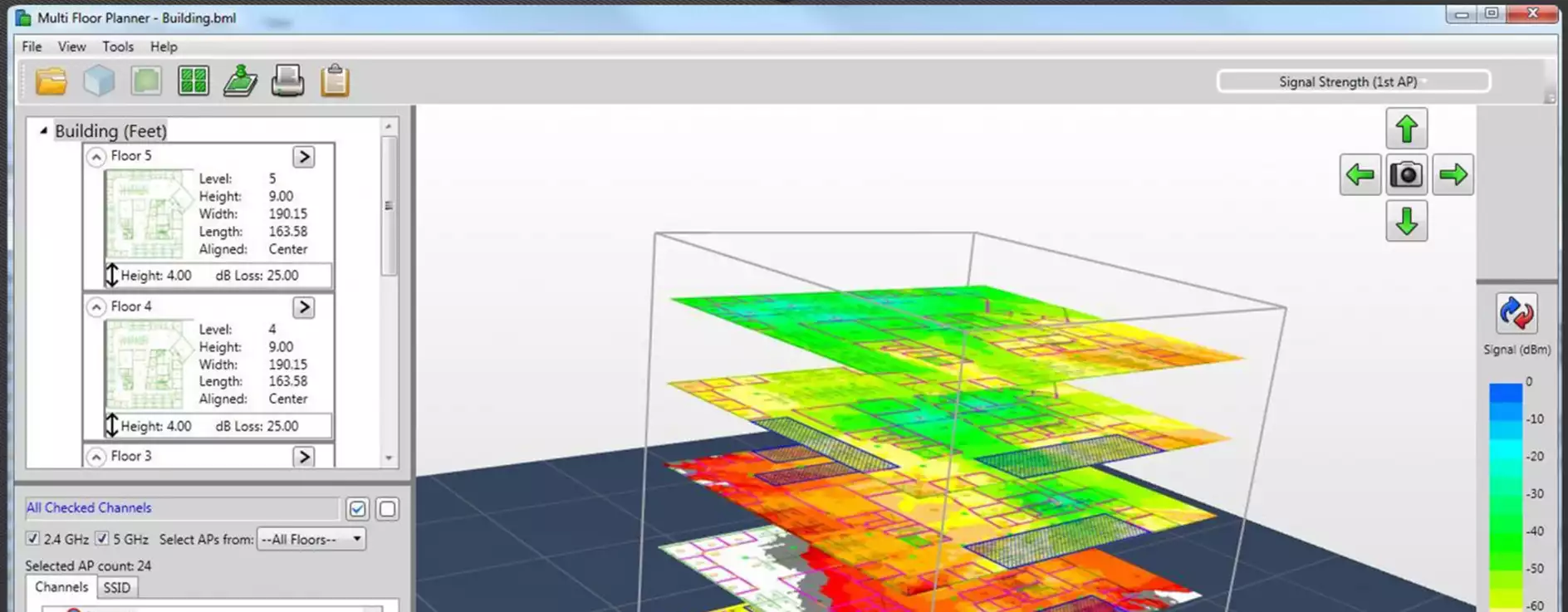Click the uncheck all channels button
1568x612 pixels.
[x=387, y=509]
